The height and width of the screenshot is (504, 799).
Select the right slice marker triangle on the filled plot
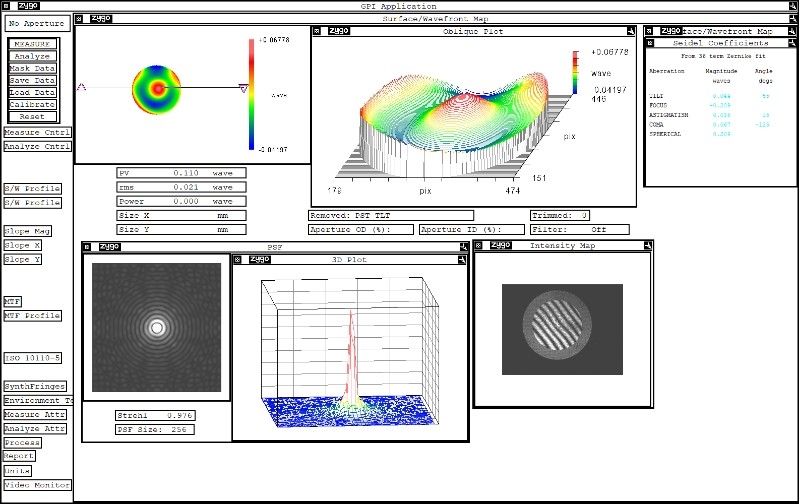click(x=243, y=88)
